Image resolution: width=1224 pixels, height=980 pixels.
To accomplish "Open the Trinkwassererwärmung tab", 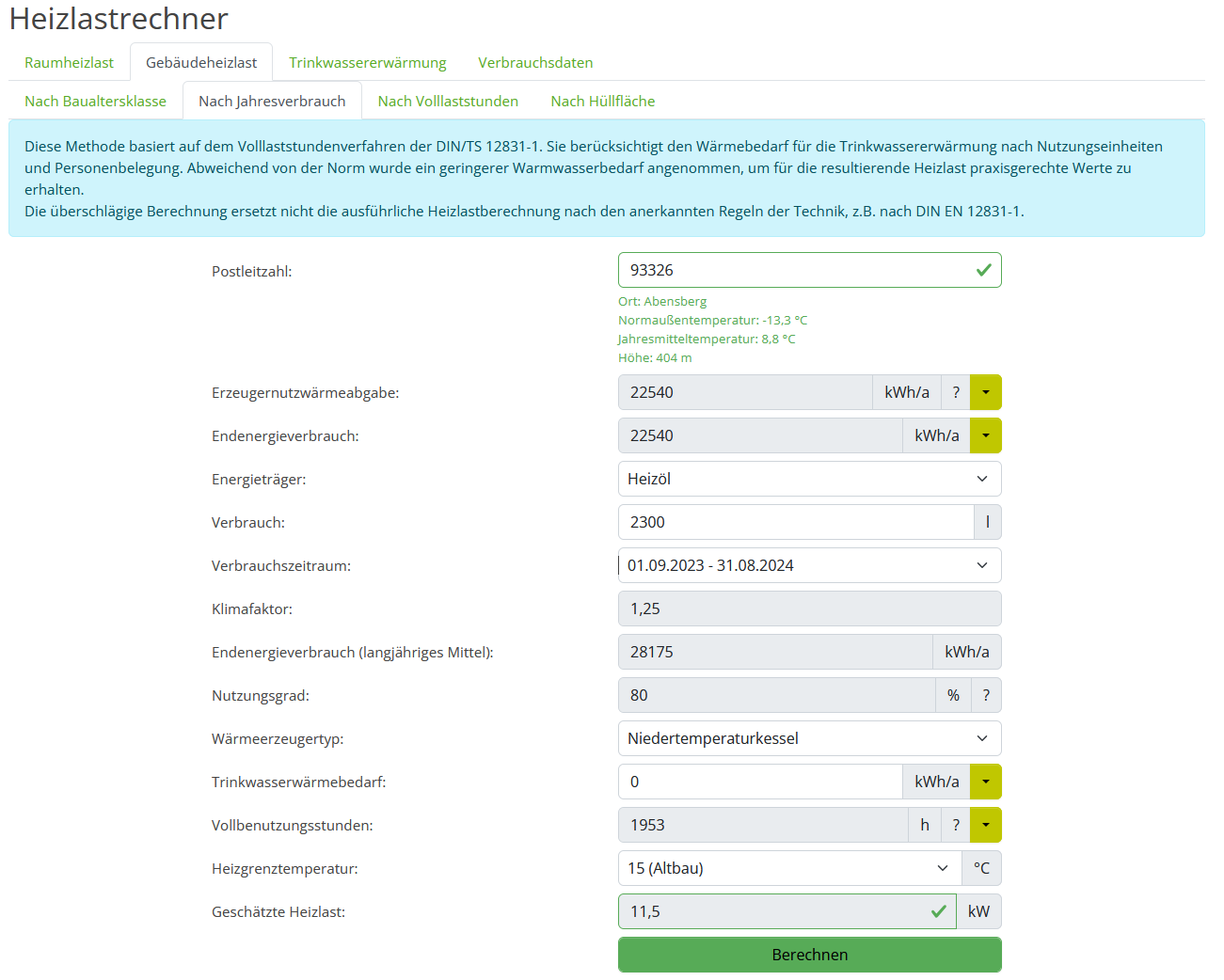I will (368, 62).
